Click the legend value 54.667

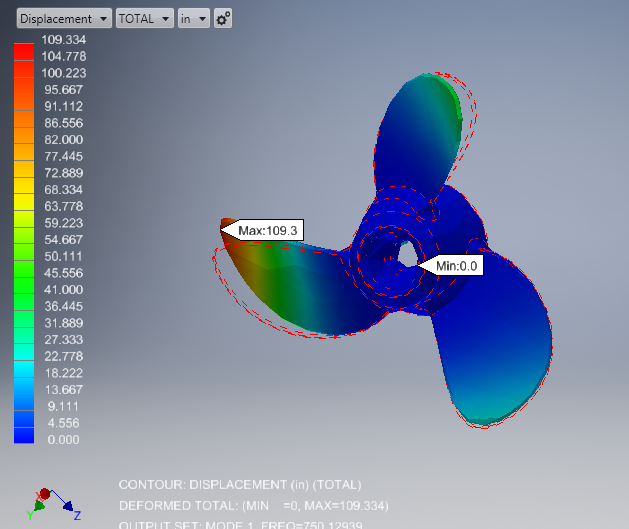coord(64,239)
